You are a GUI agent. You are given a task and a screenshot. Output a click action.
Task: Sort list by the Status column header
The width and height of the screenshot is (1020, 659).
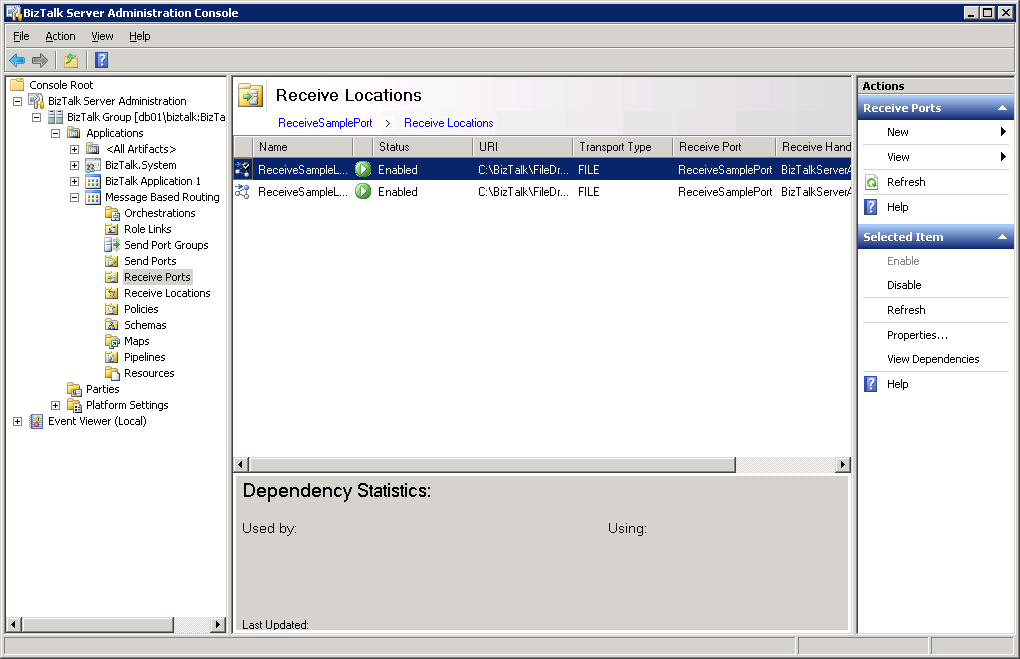(x=423, y=147)
